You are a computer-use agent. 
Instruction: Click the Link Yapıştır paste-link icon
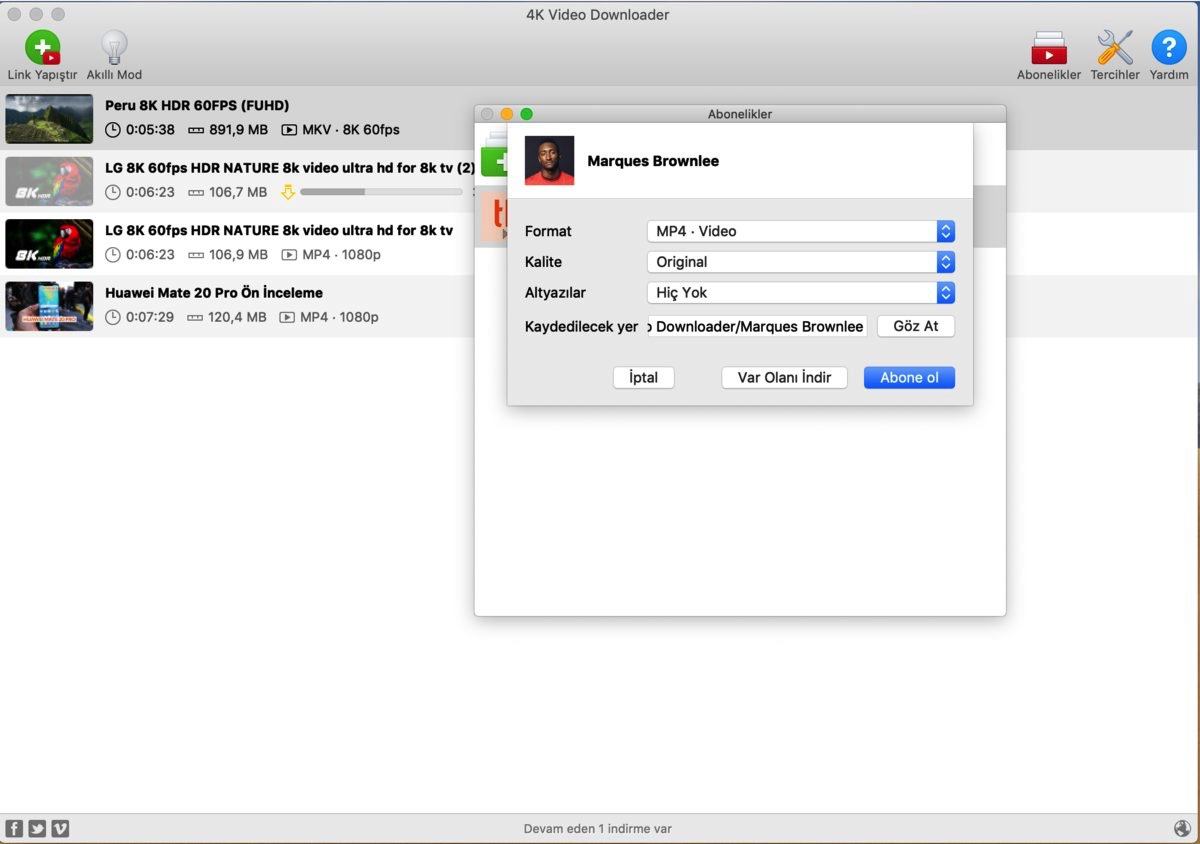click(42, 48)
